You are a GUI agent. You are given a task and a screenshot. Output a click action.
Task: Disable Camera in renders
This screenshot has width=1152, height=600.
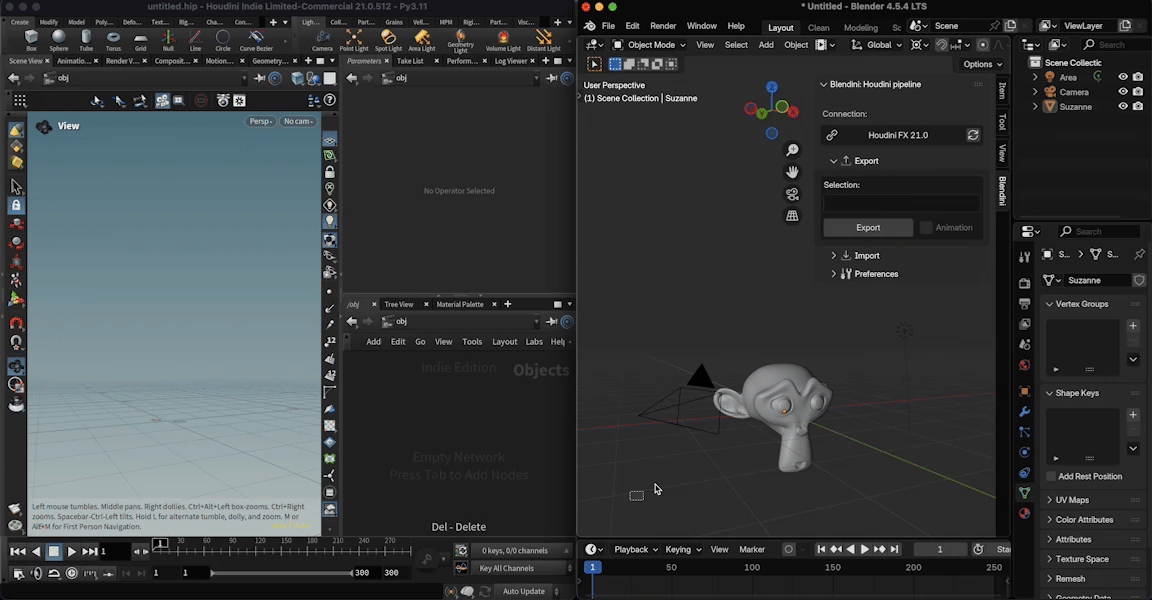click(1138, 92)
